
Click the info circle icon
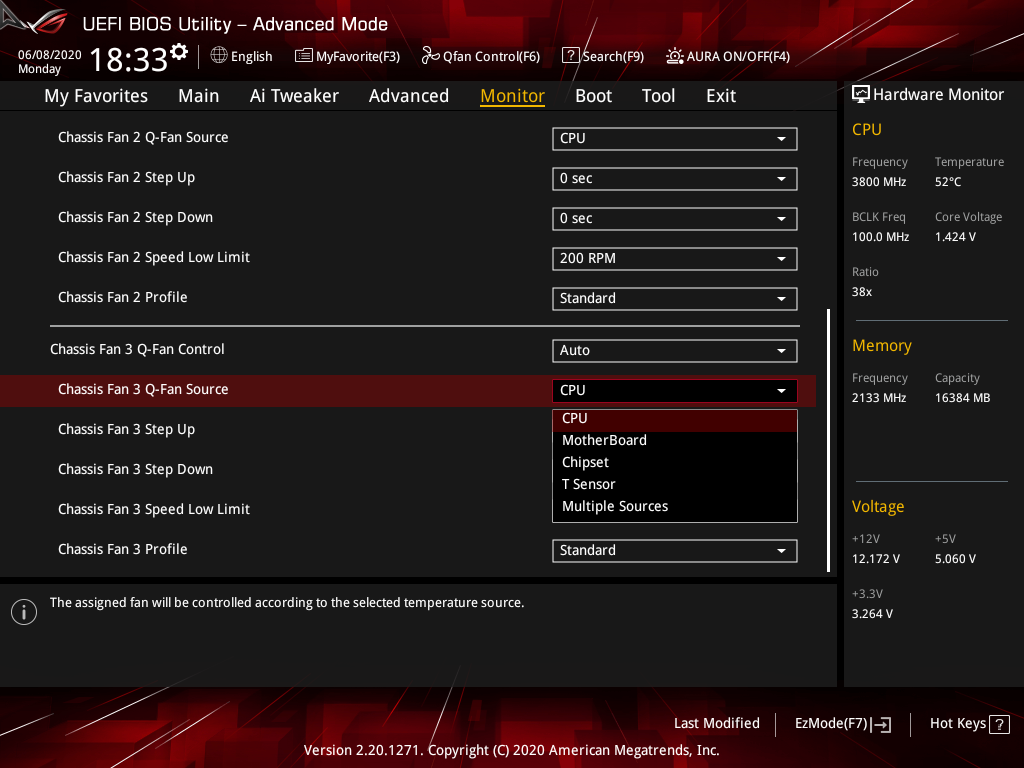(x=24, y=612)
